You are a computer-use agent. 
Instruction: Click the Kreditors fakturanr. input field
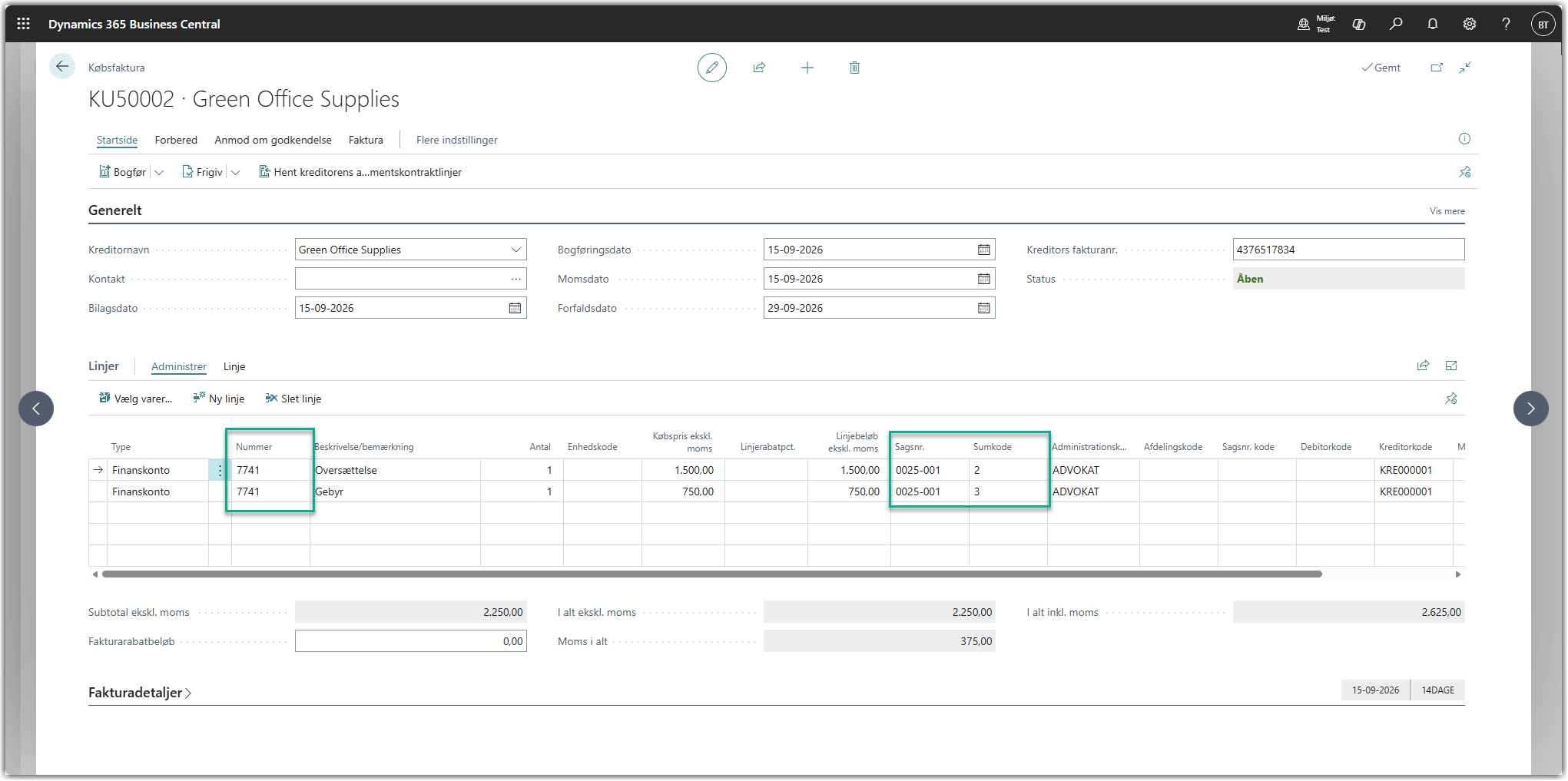pyautogui.click(x=1348, y=250)
